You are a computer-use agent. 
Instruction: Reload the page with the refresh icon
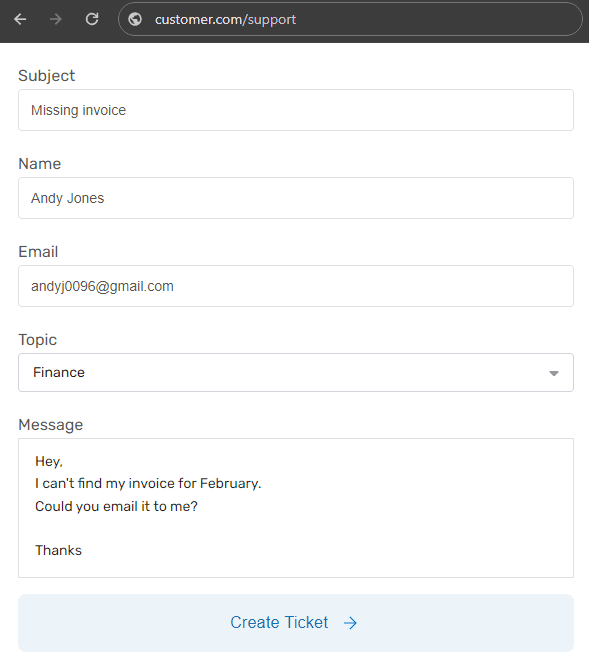pos(92,19)
